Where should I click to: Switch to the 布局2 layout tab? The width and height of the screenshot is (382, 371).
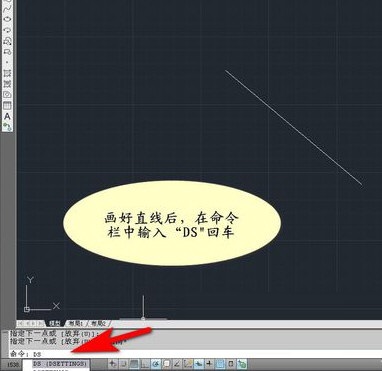click(x=98, y=323)
